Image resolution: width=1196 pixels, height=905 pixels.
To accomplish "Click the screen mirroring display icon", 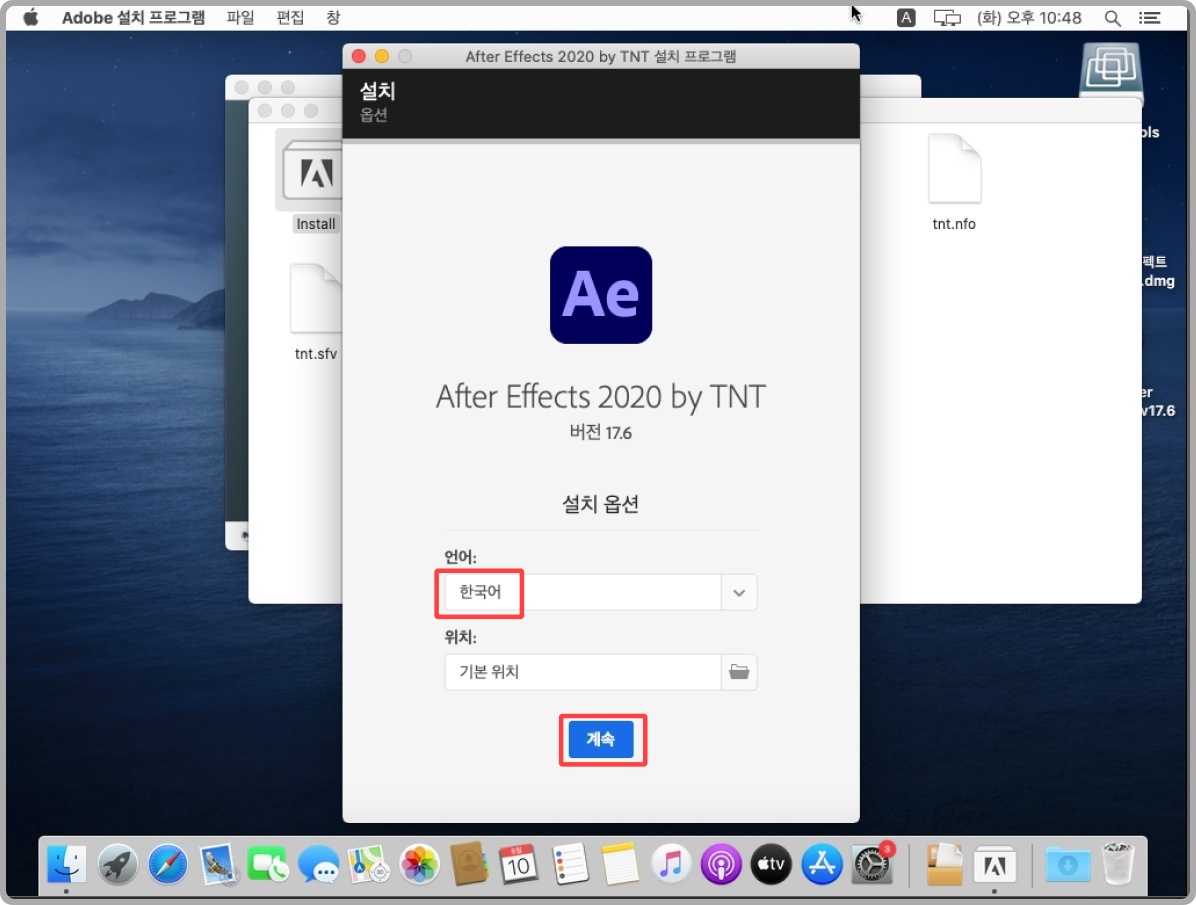I will (947, 18).
